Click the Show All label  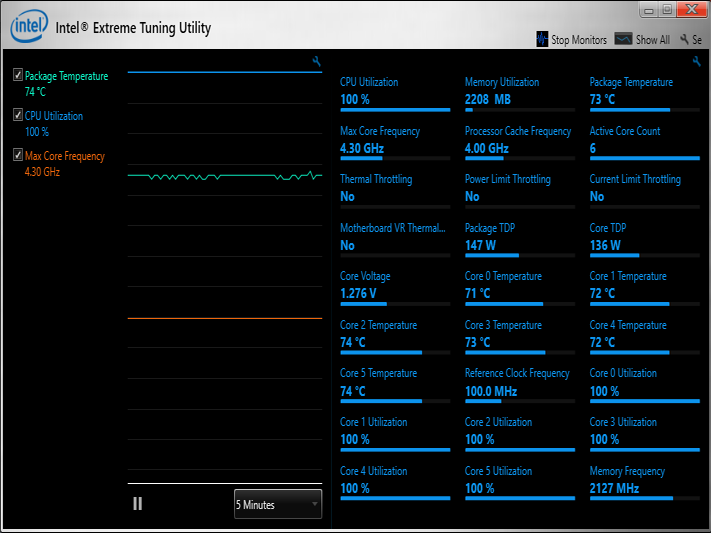[x=653, y=40]
